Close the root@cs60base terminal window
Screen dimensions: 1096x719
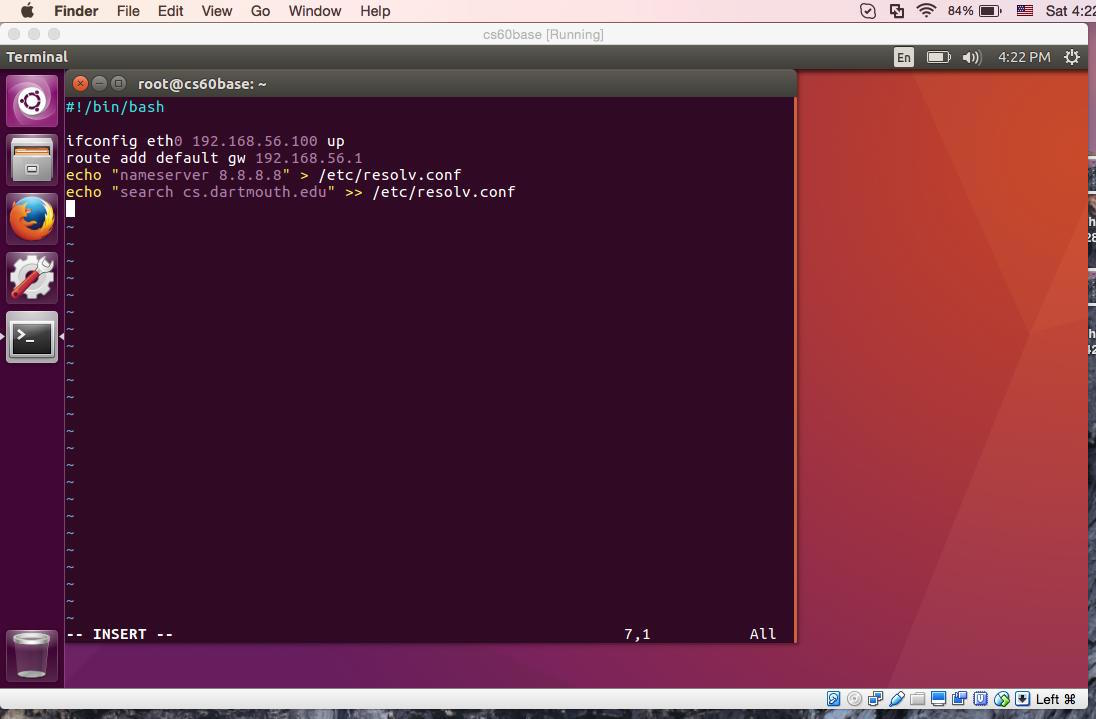(x=80, y=84)
